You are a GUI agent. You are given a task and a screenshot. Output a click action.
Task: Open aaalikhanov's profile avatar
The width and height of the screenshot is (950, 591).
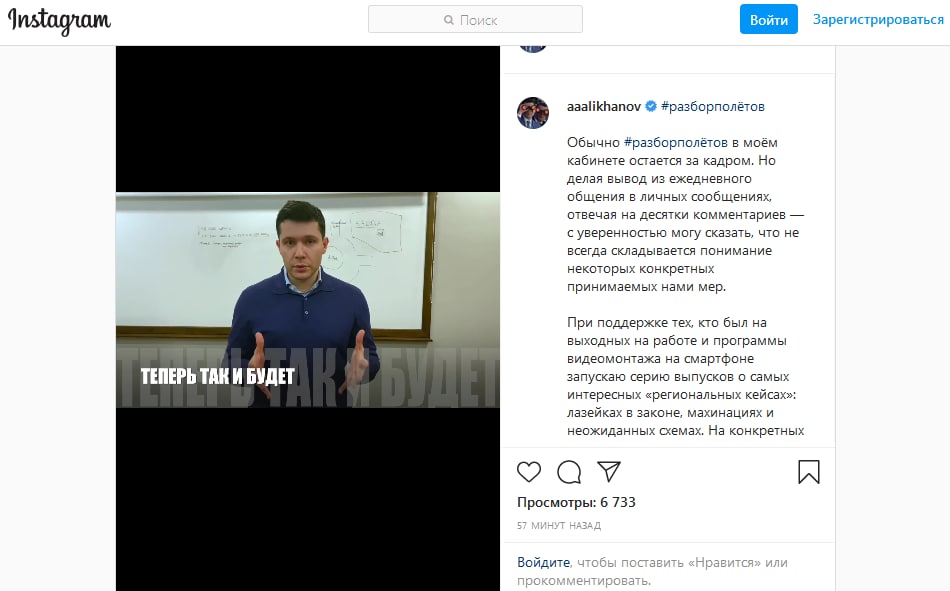point(533,113)
